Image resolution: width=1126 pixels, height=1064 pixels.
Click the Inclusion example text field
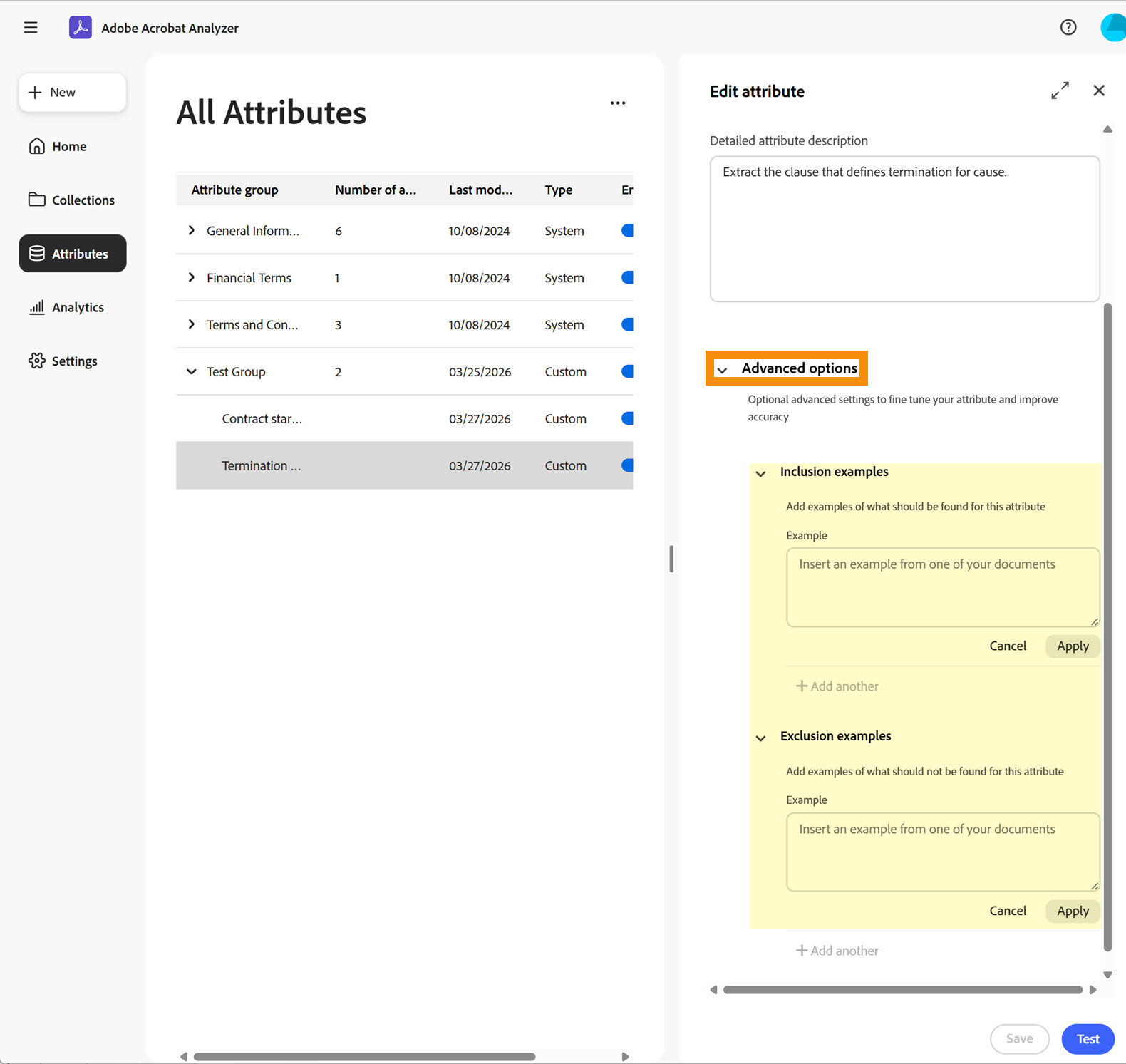(943, 587)
